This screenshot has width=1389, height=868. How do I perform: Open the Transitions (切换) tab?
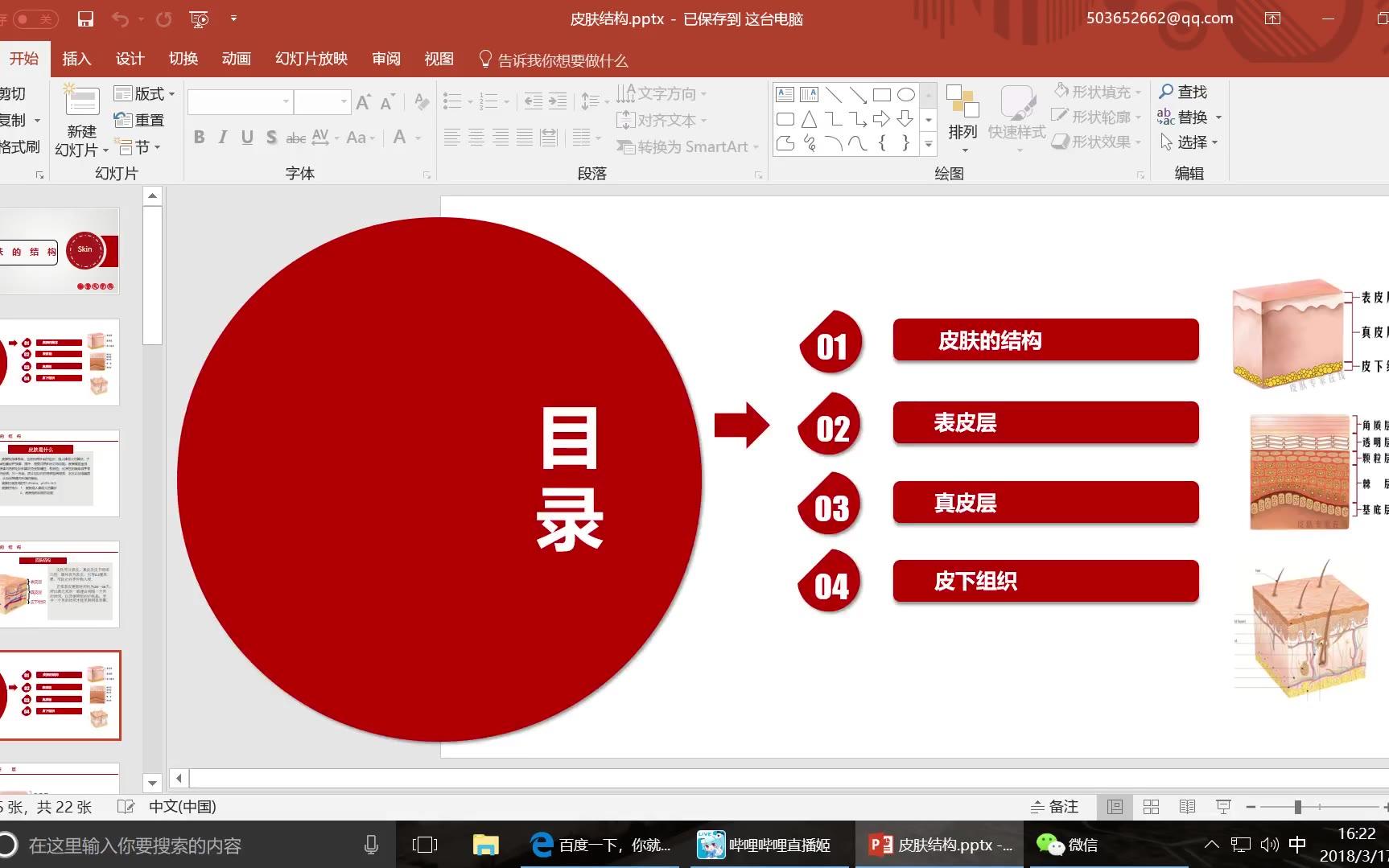tap(183, 59)
